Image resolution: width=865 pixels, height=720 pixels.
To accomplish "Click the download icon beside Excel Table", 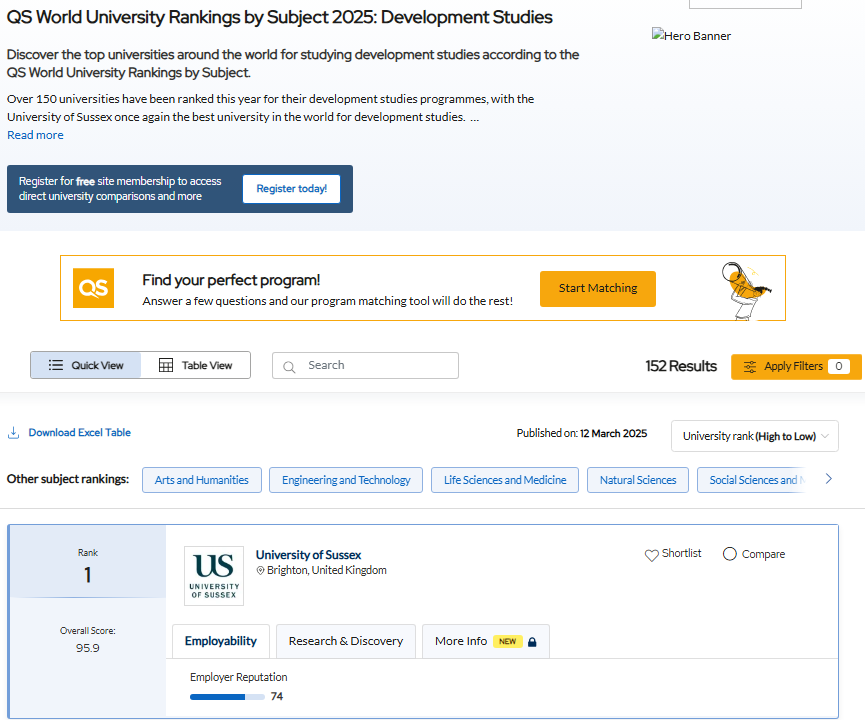I will 13,433.
